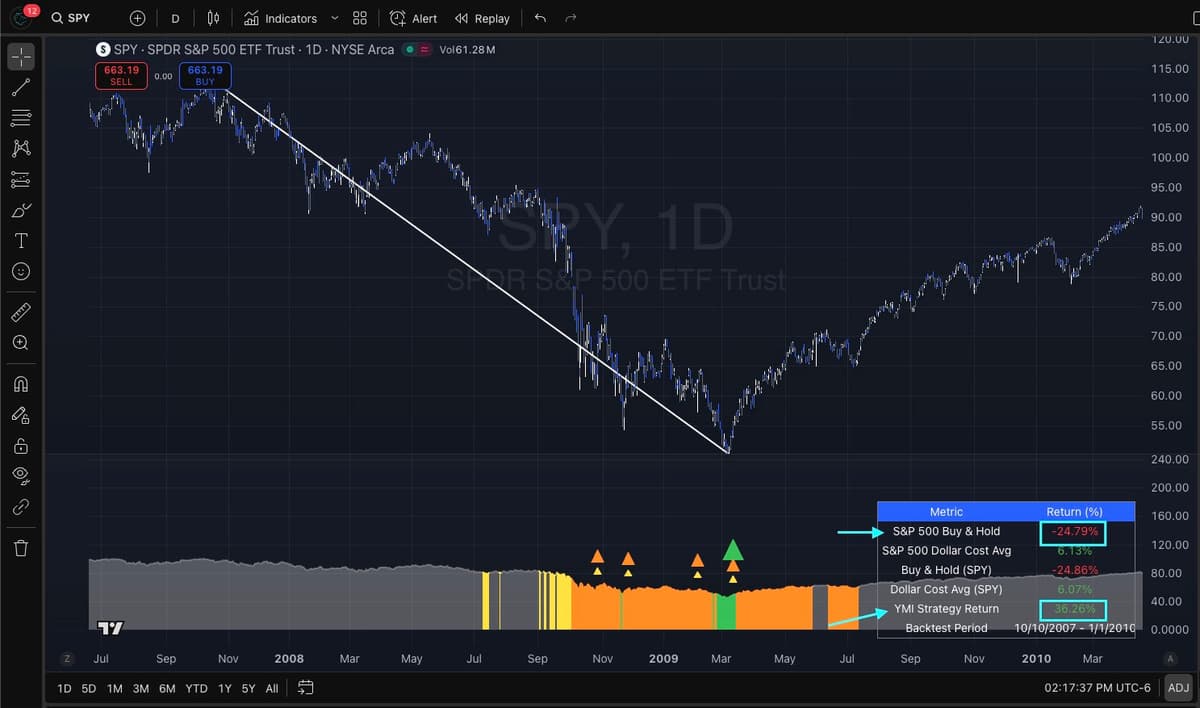
Task: Open the SPY symbol search field
Action: pyautogui.click(x=71, y=17)
